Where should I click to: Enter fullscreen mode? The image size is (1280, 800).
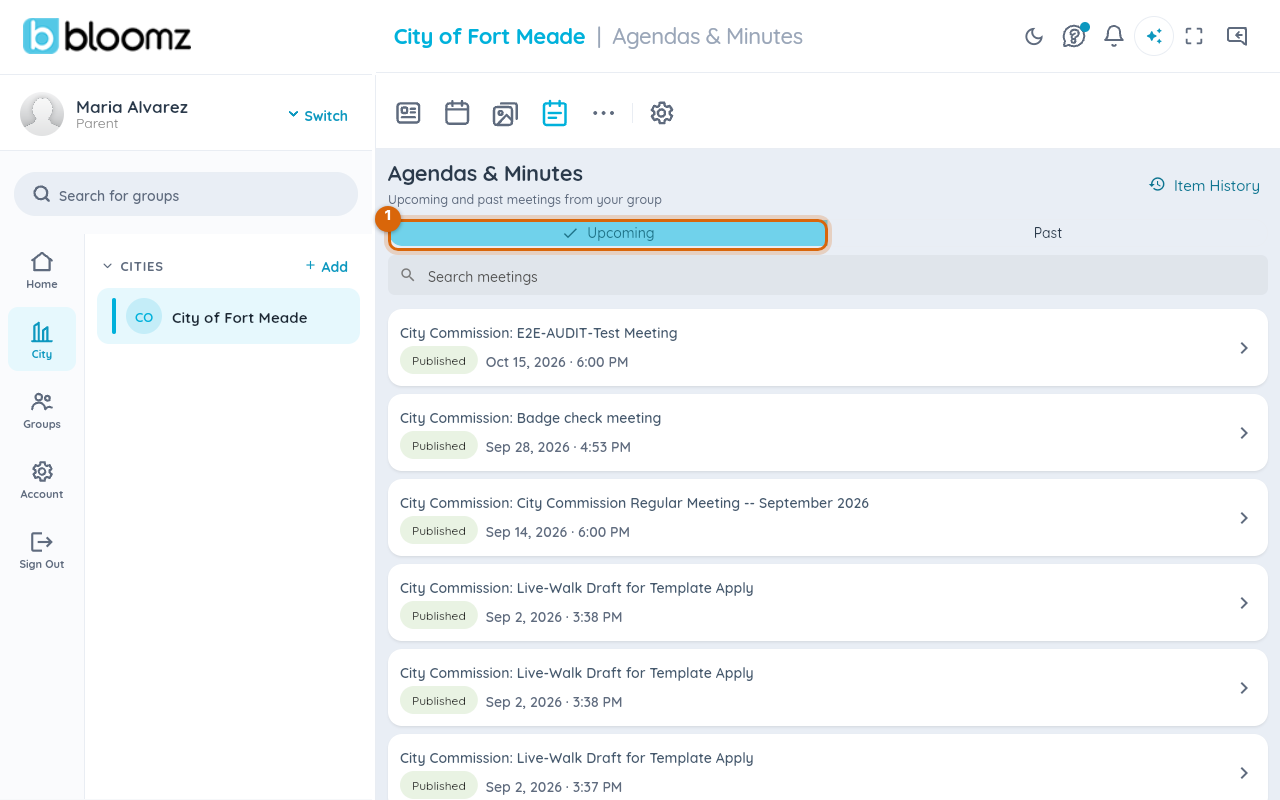[1194, 37]
